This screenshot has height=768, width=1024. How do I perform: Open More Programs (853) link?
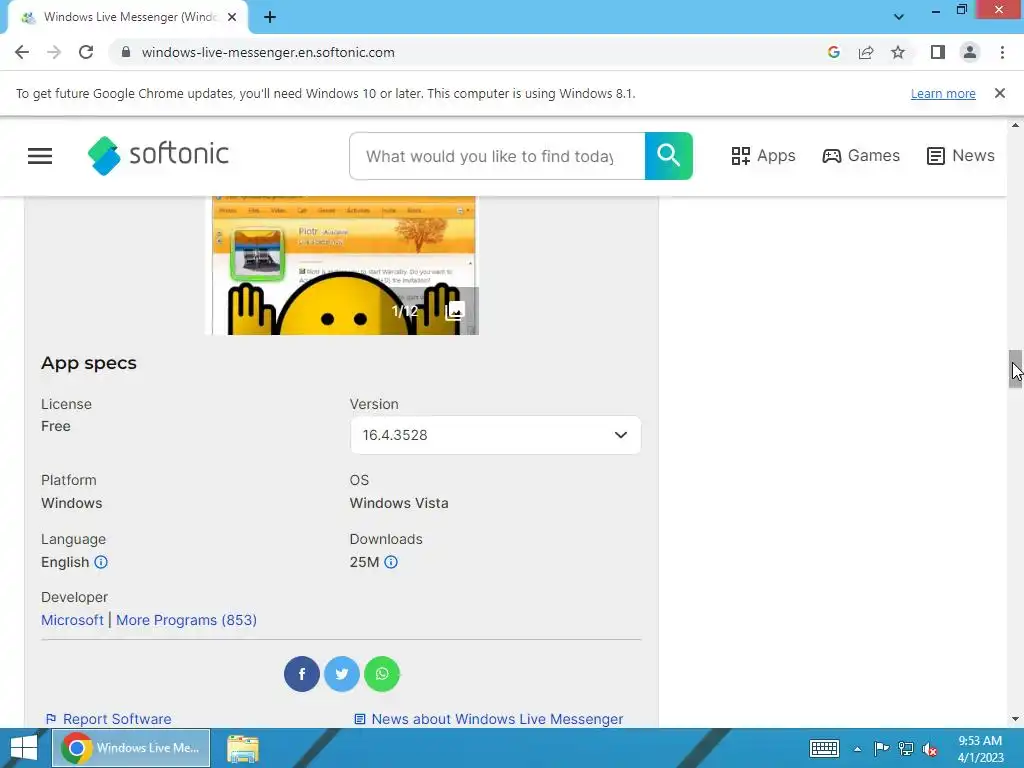pyautogui.click(x=186, y=620)
